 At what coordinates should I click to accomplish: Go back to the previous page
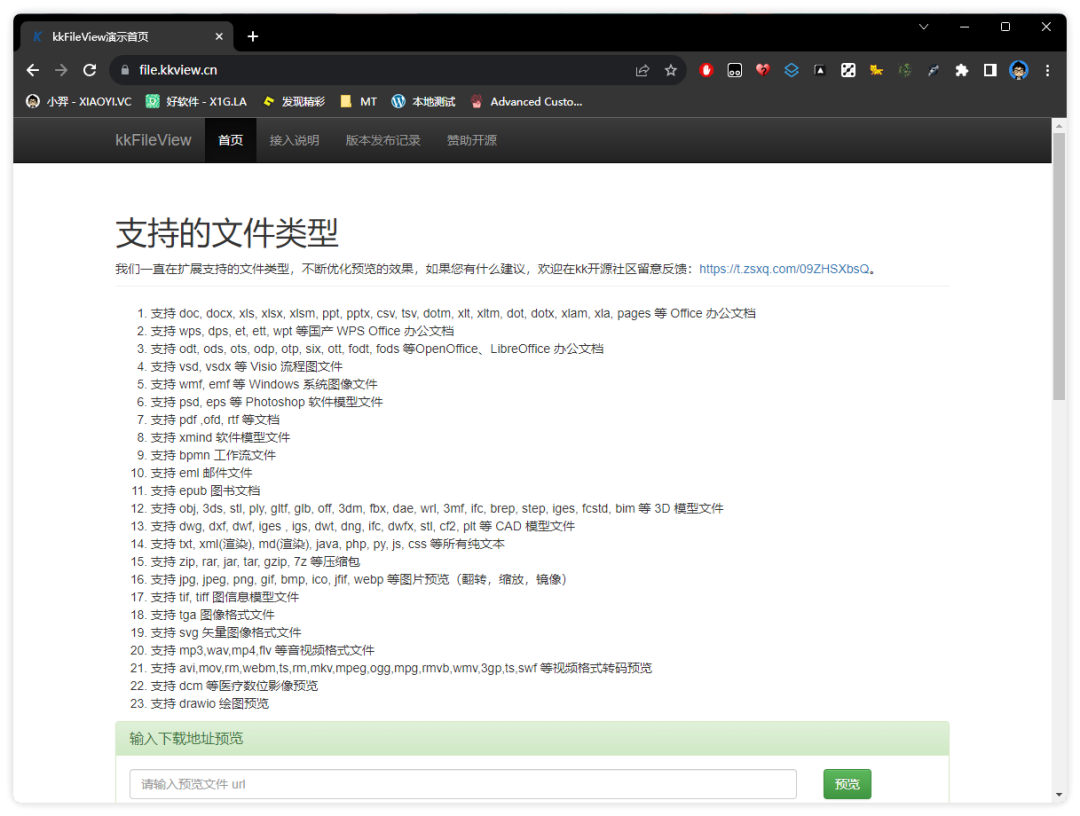pos(32,70)
